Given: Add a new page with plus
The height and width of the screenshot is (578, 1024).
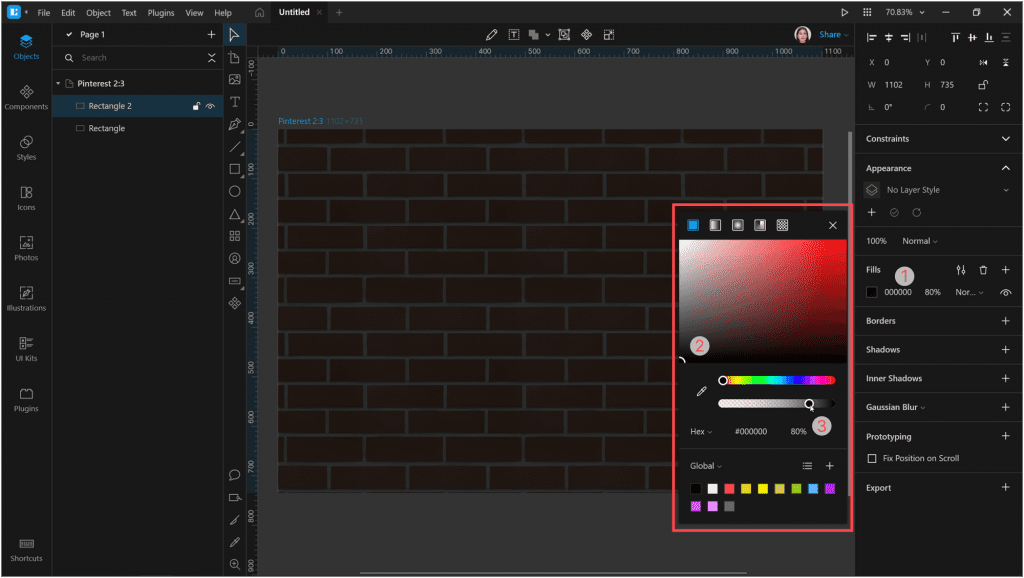Looking at the screenshot, I should [211, 35].
